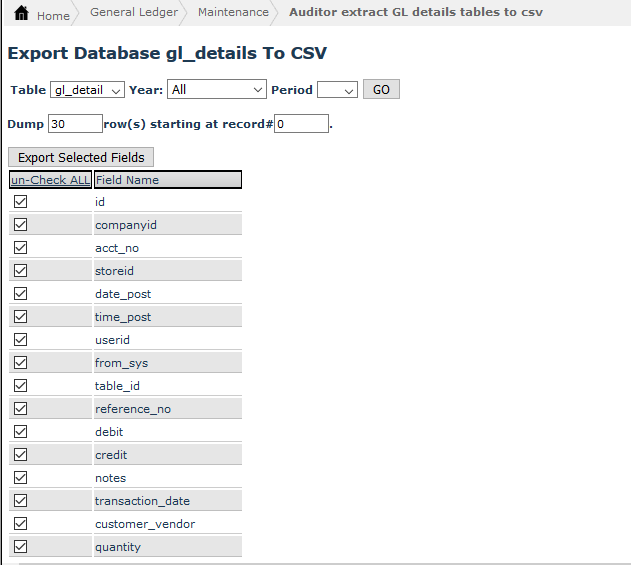Go to Maintenance breadcrumb
Screen dimensions: 631x565
click(233, 13)
